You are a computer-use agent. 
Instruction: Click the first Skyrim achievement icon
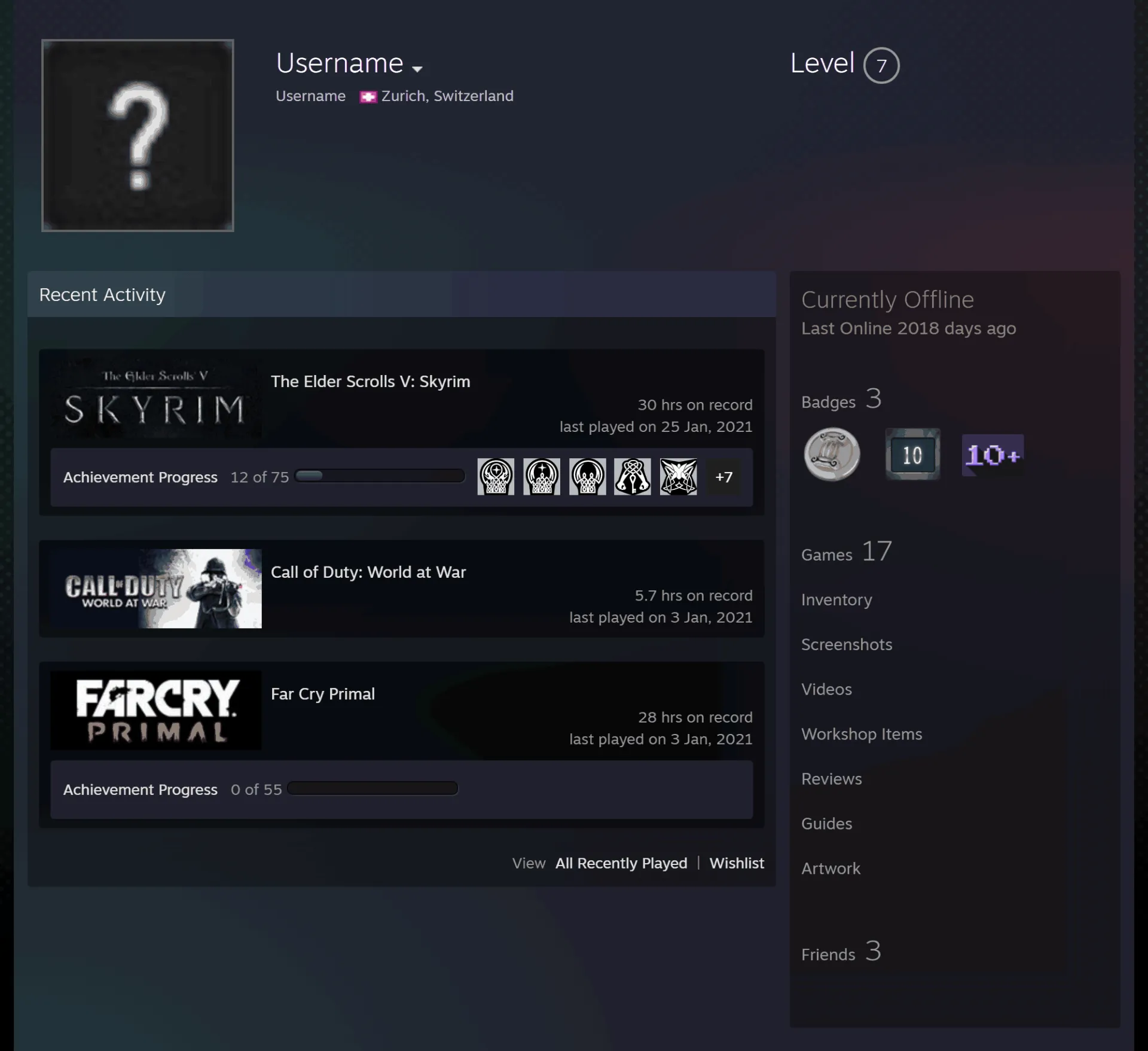point(496,477)
